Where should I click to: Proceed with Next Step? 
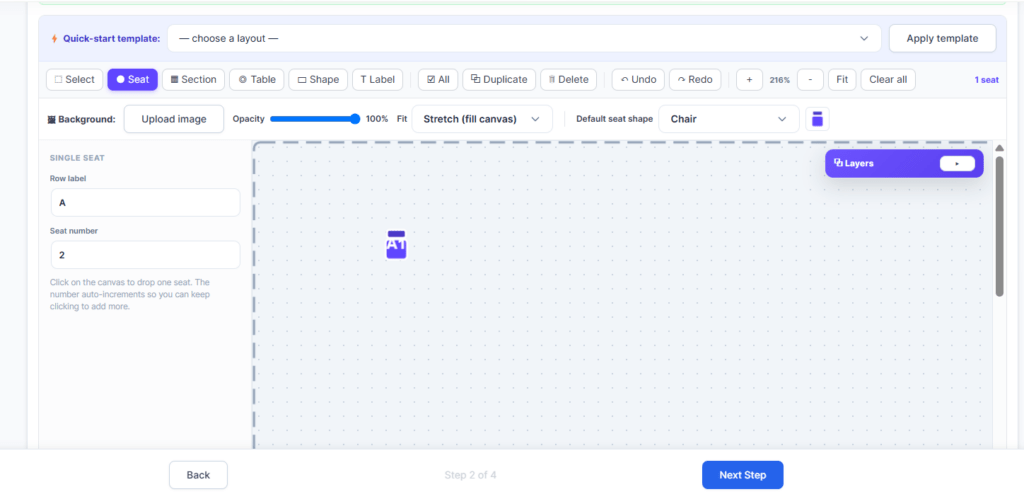tap(743, 475)
